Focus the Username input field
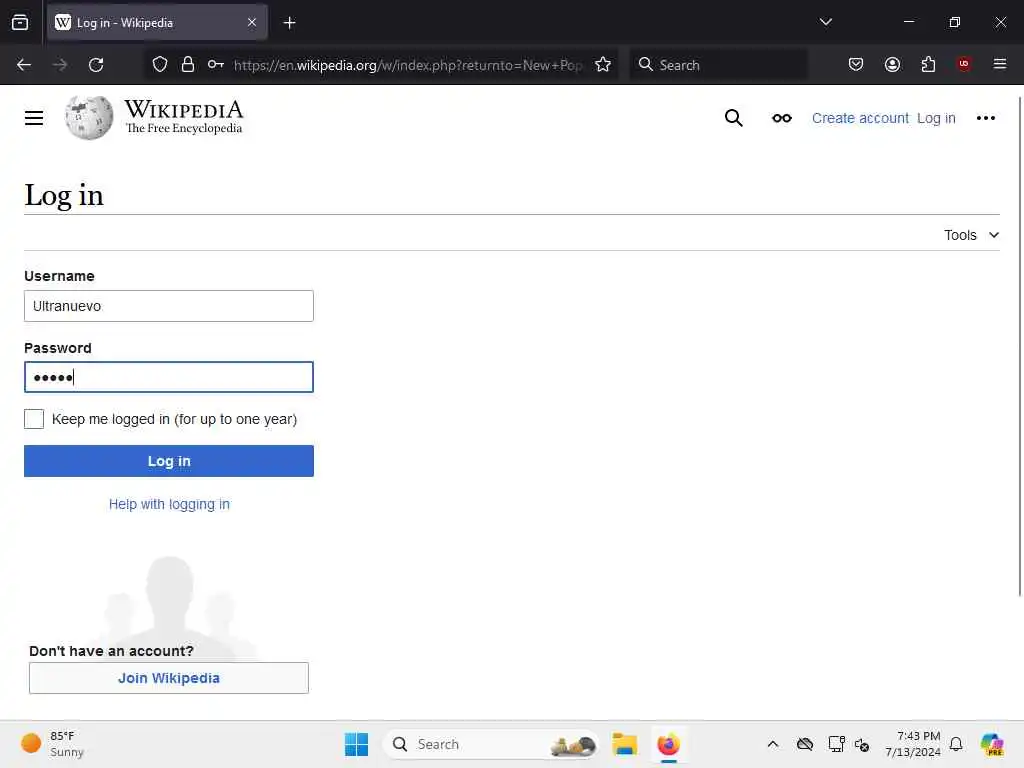Screen dimensions: 1024x768 [168, 306]
